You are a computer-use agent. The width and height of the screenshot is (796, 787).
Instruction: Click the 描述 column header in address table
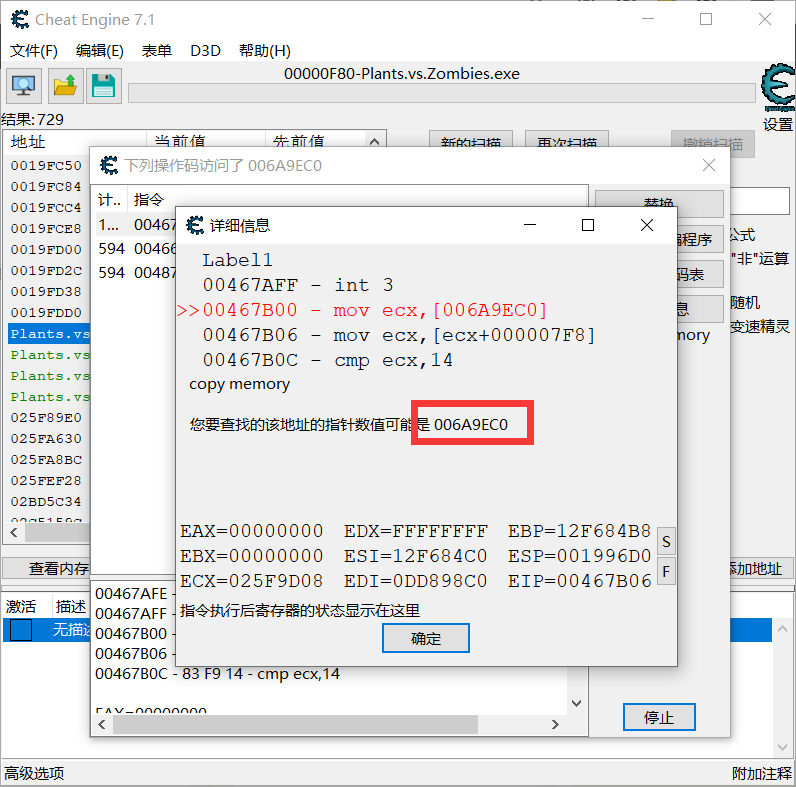[x=71, y=606]
